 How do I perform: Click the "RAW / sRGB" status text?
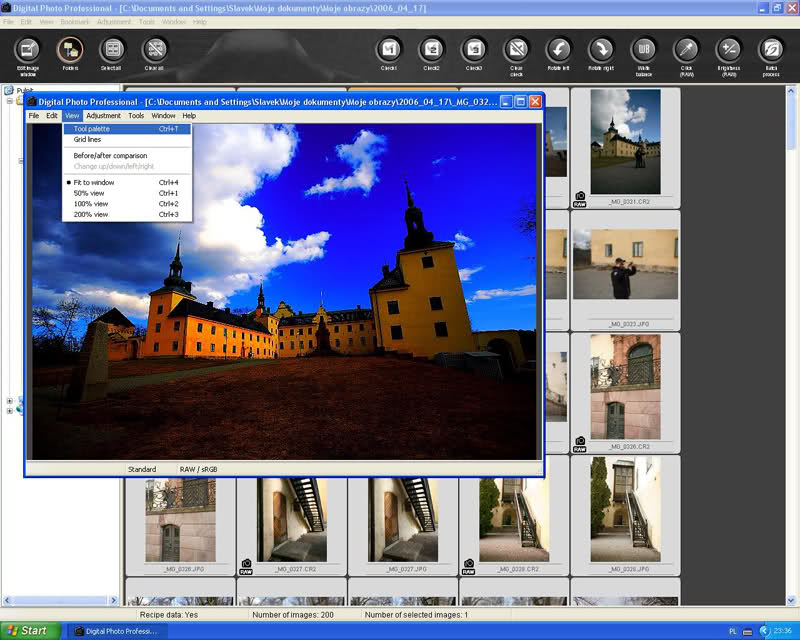coord(198,469)
